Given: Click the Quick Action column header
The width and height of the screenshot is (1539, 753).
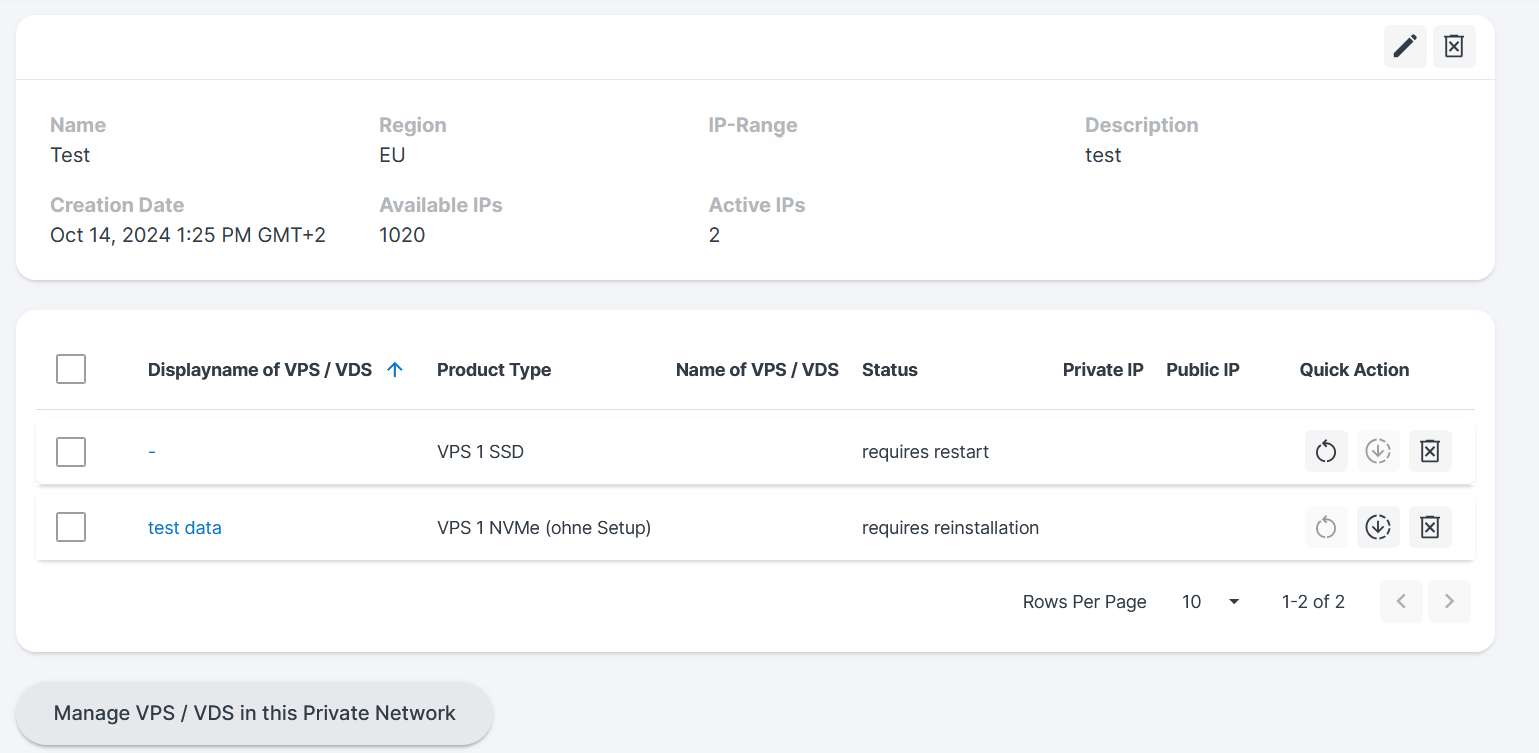Looking at the screenshot, I should coord(1354,370).
